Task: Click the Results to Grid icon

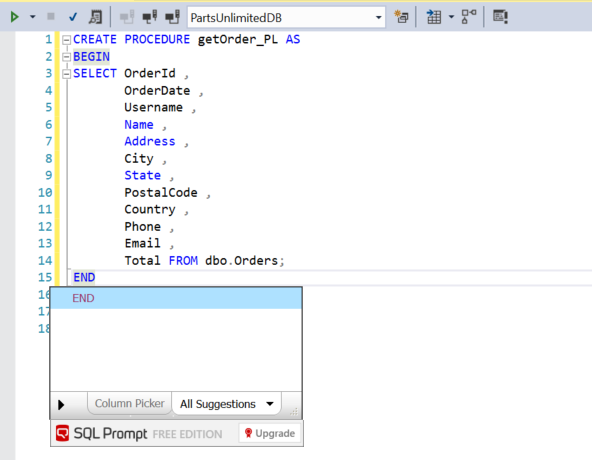Action: [x=434, y=17]
